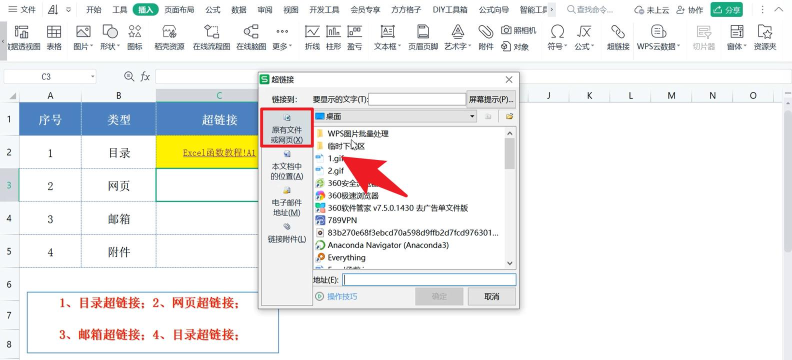Expand the 窗体 form dropdown
792x360 pixels.
pyautogui.click(x=745, y=46)
